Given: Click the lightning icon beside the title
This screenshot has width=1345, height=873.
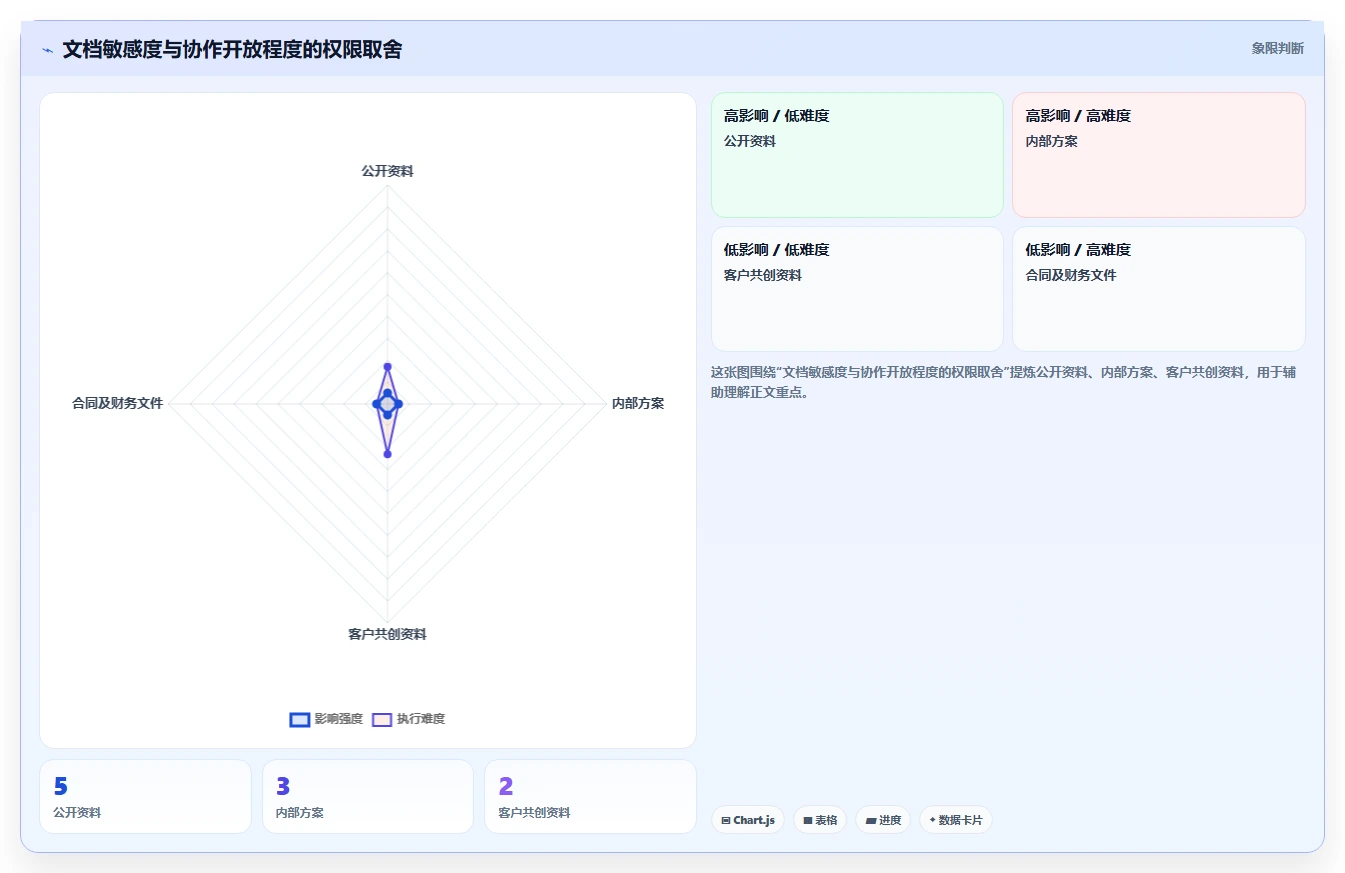Looking at the screenshot, I should (x=48, y=50).
